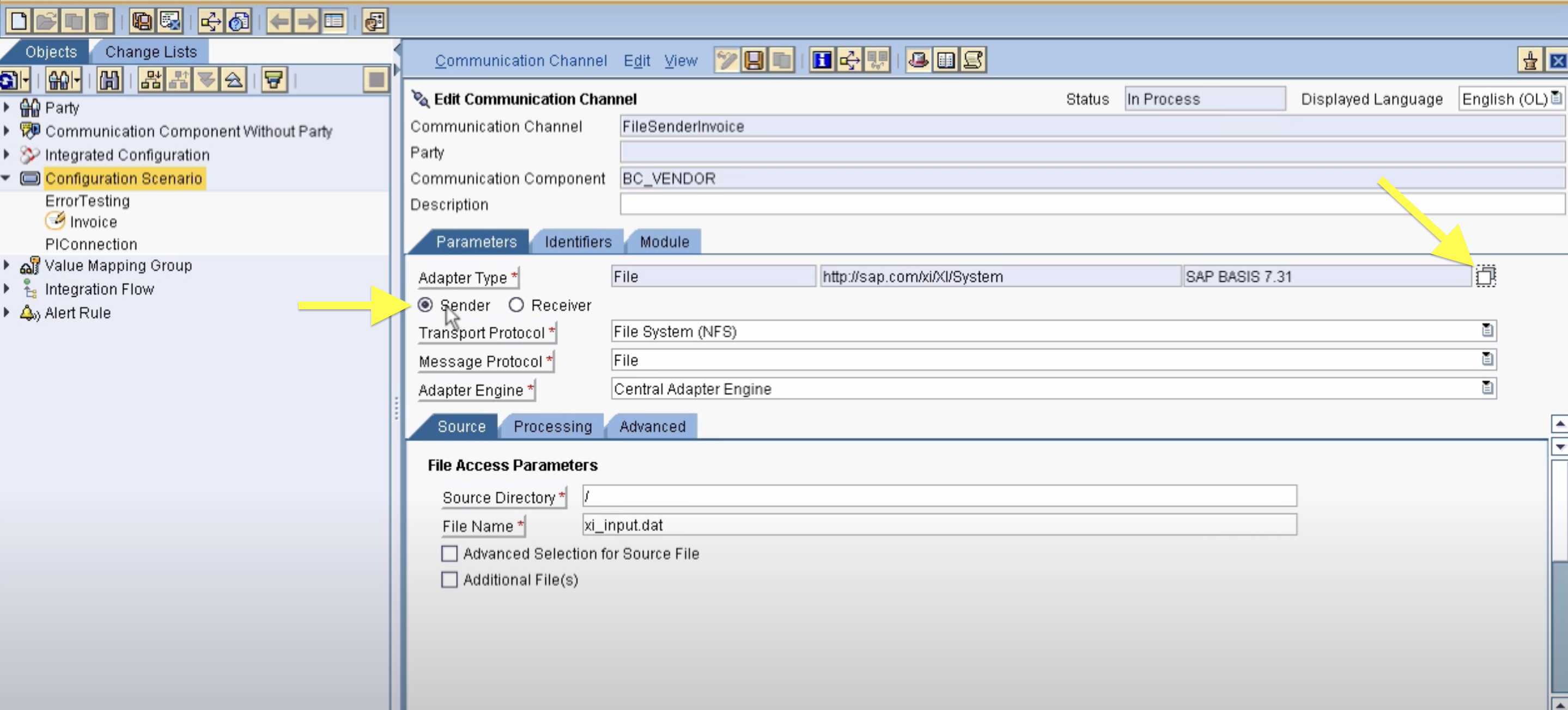Click the back arrow navigation icon
This screenshot has width=1568, height=710.
(x=279, y=21)
